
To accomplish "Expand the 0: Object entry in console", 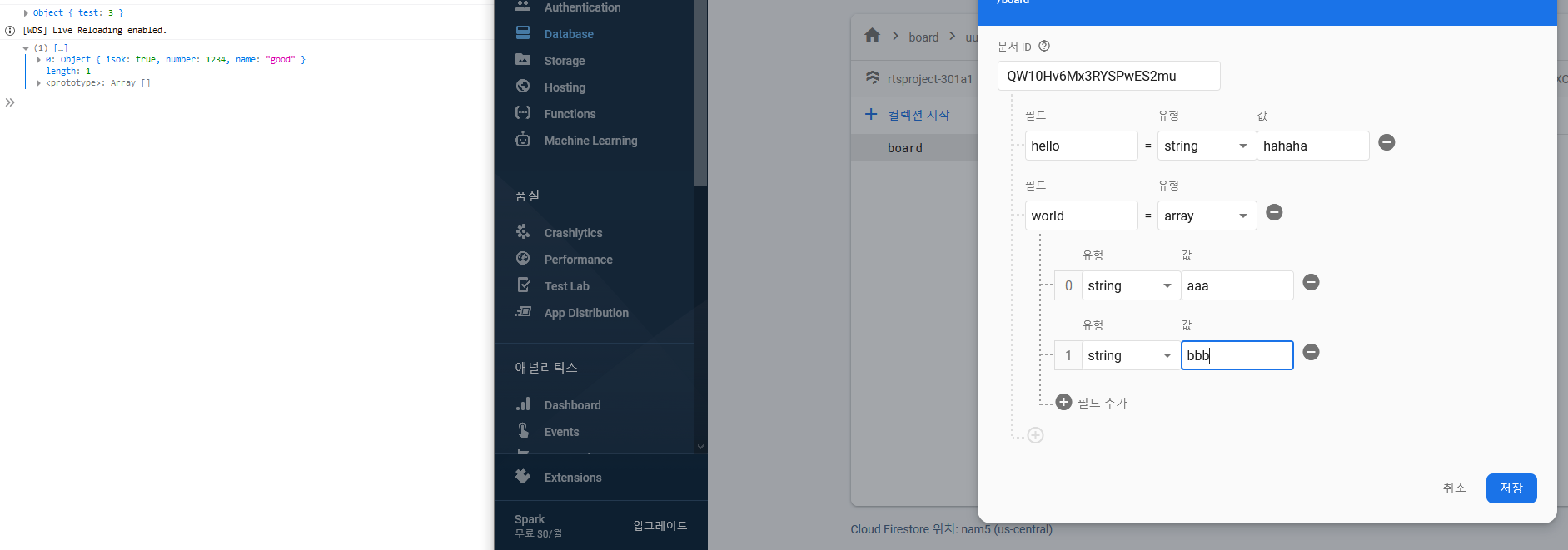I will pyautogui.click(x=38, y=60).
